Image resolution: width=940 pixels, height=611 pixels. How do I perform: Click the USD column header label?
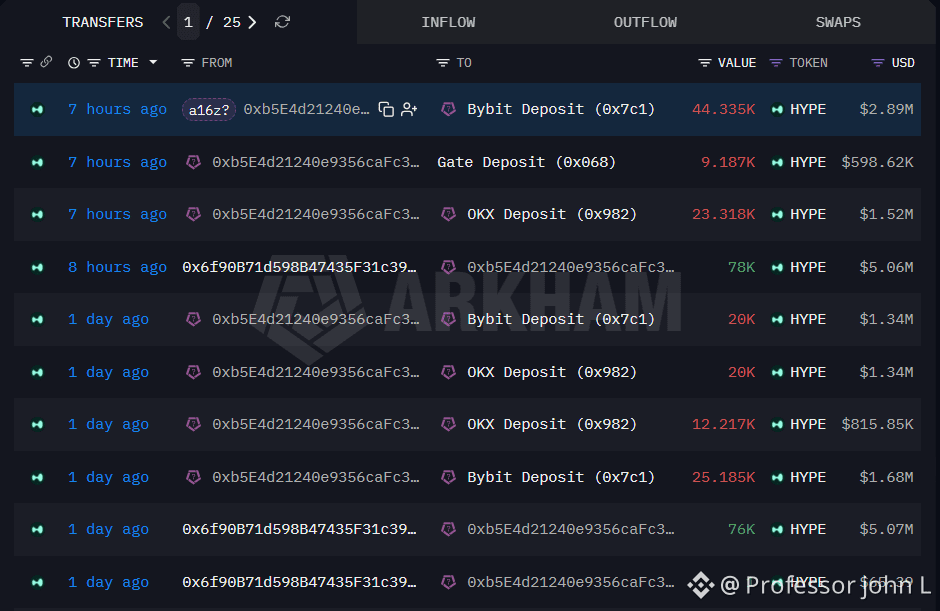pyautogui.click(x=903, y=62)
